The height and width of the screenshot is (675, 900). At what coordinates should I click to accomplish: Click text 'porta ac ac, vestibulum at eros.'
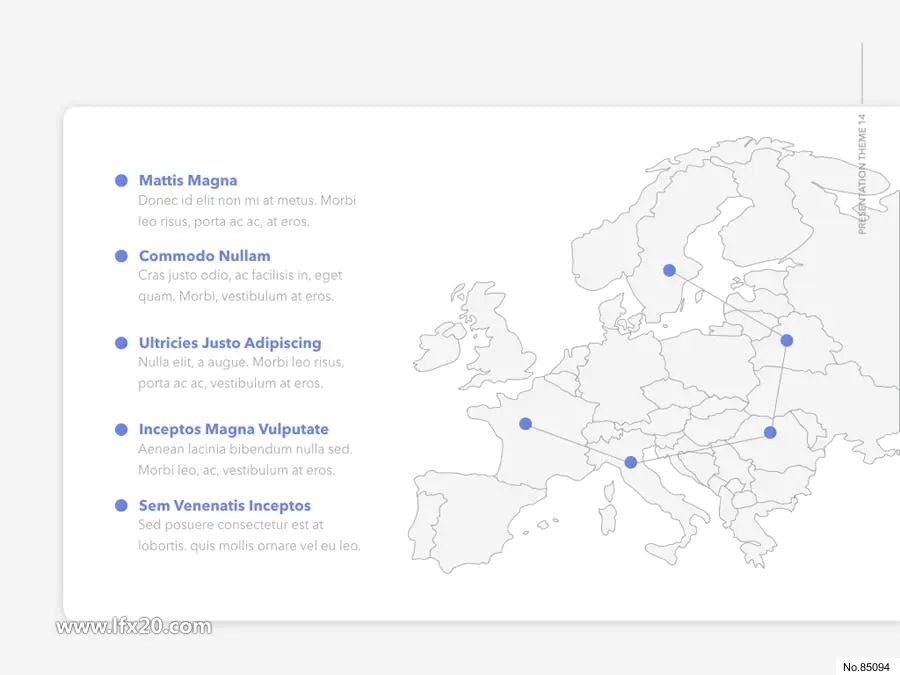(x=230, y=383)
